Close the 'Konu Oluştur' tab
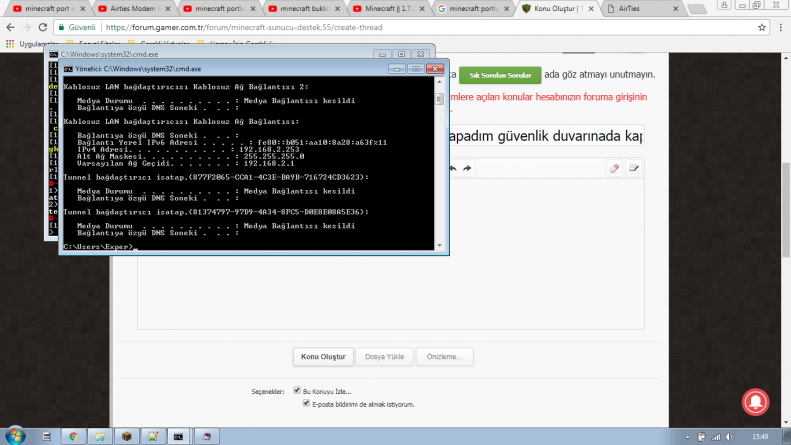Viewport: 791px width, 445px height. pos(591,9)
